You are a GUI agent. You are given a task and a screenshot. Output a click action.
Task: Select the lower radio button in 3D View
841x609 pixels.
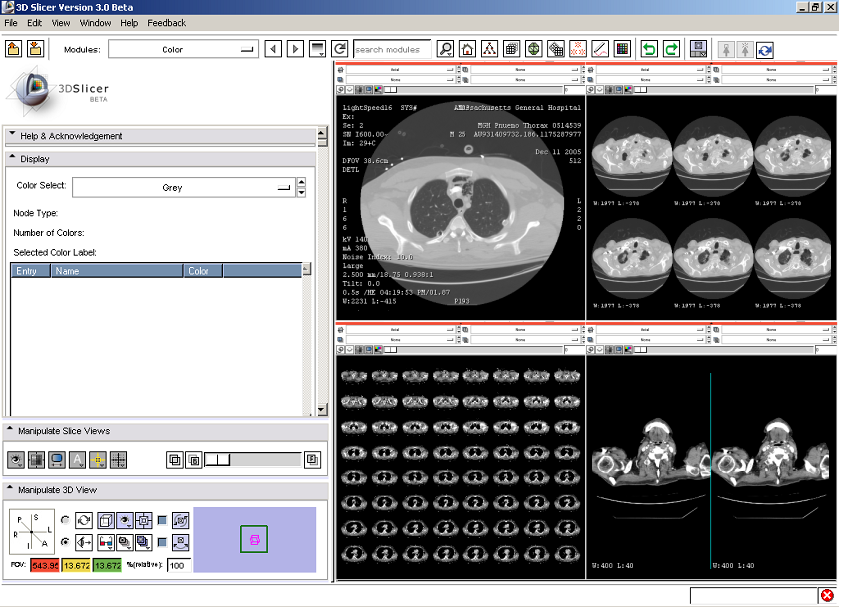click(65, 542)
